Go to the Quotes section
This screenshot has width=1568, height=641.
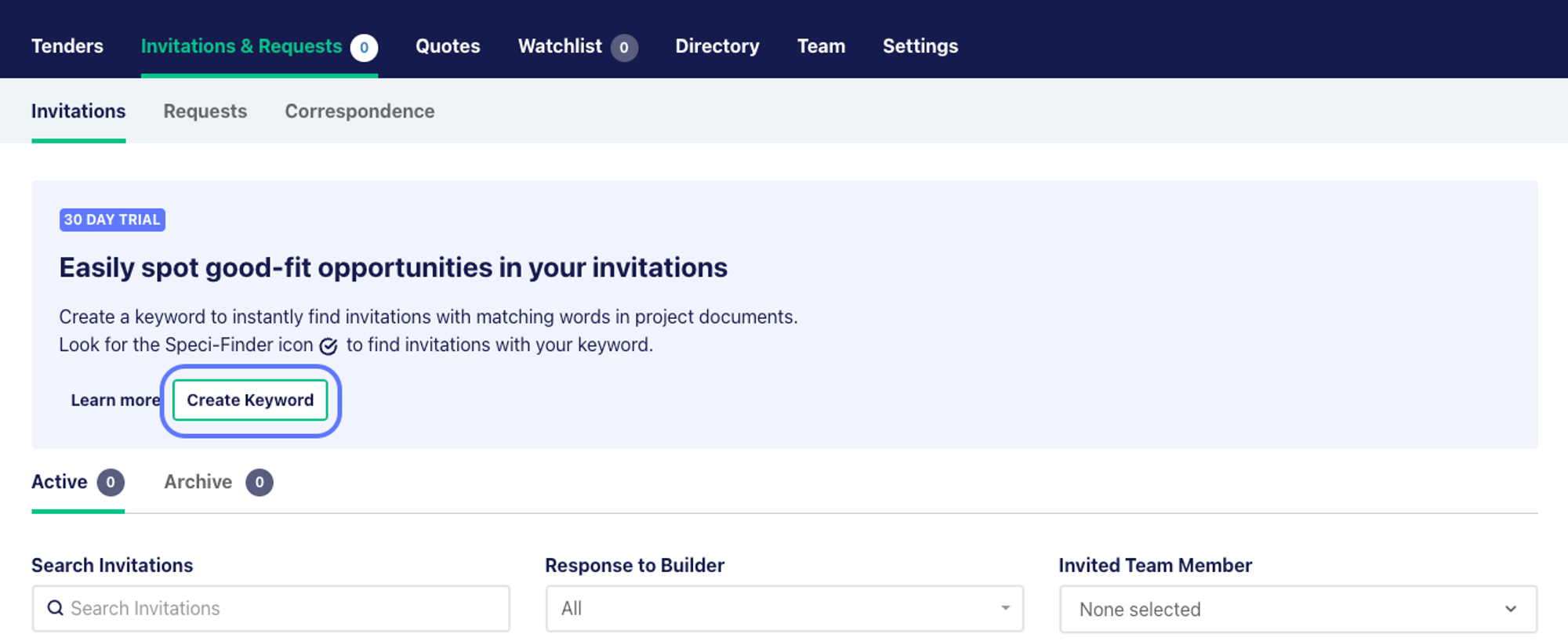click(x=448, y=46)
